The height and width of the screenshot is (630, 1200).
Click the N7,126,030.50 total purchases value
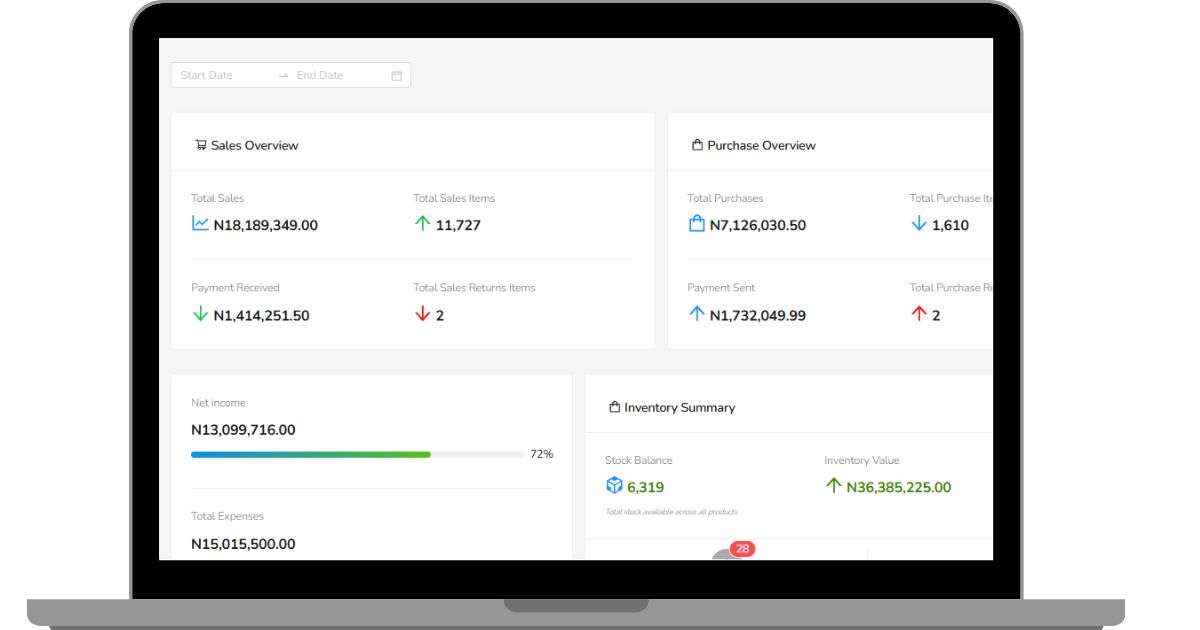click(x=758, y=225)
